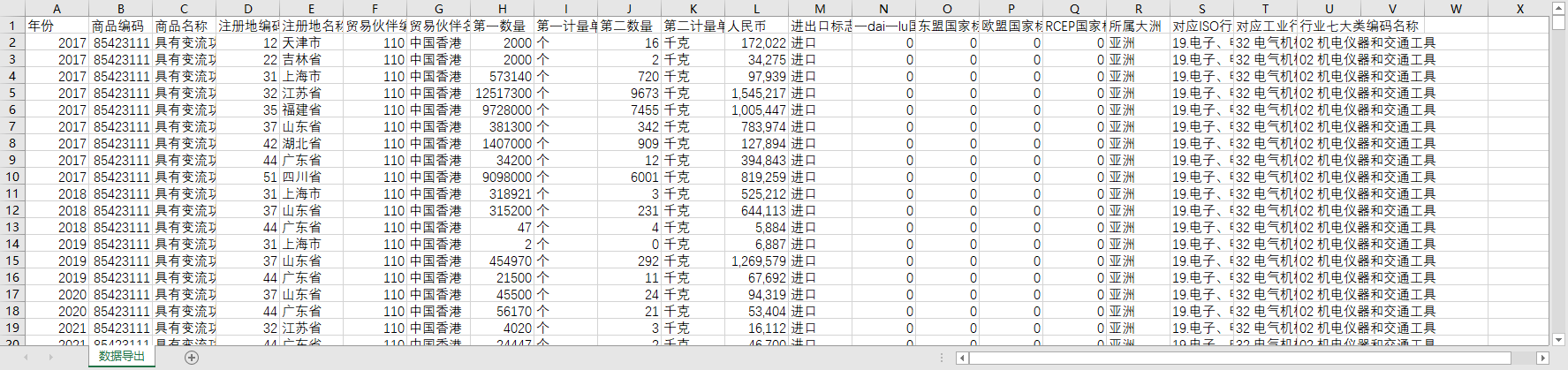Viewport: 1568px width, 370px height.
Task: Select the 所属大洲 header cell
Action: [1138, 26]
